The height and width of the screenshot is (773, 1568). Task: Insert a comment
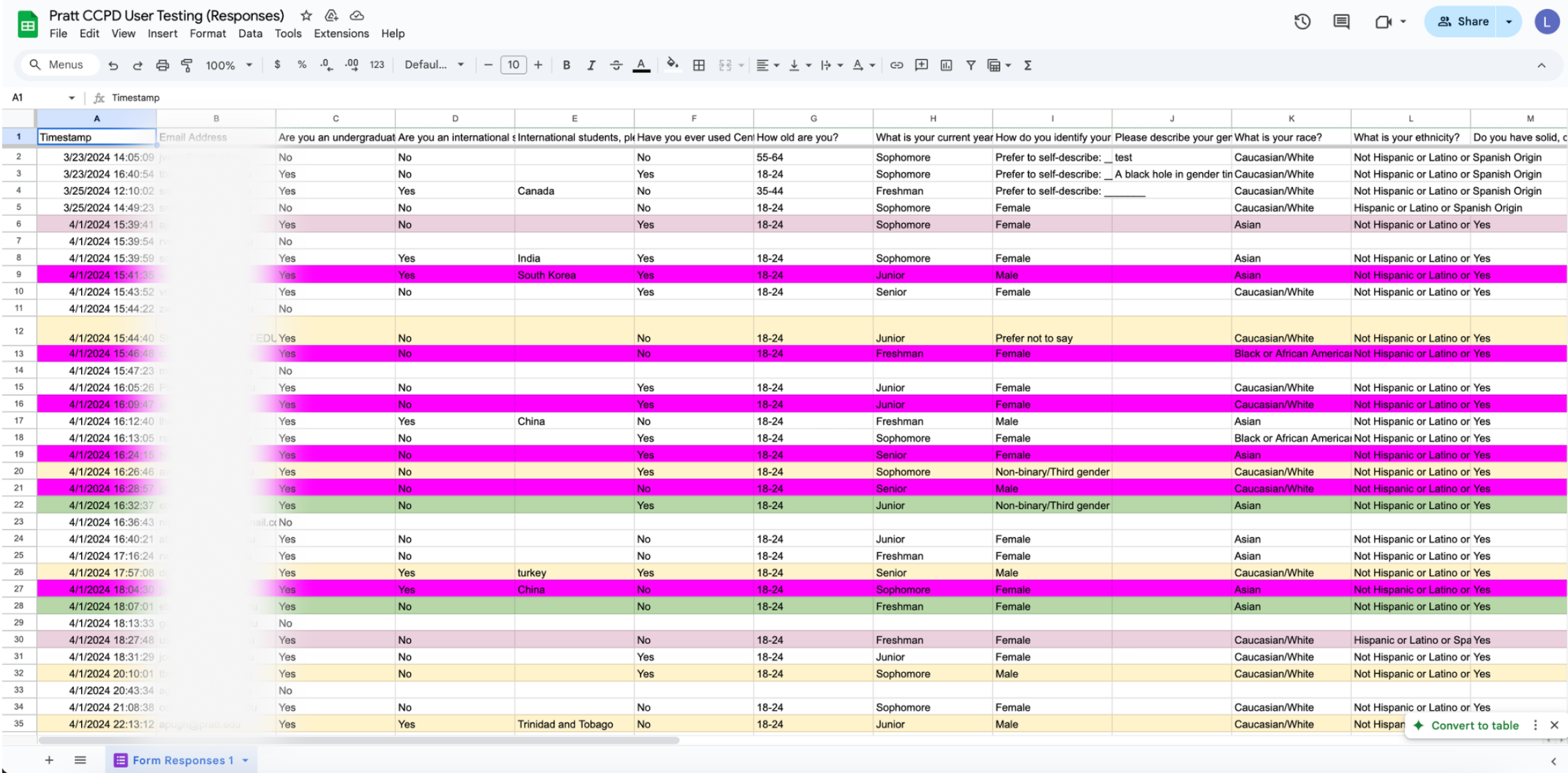click(922, 65)
